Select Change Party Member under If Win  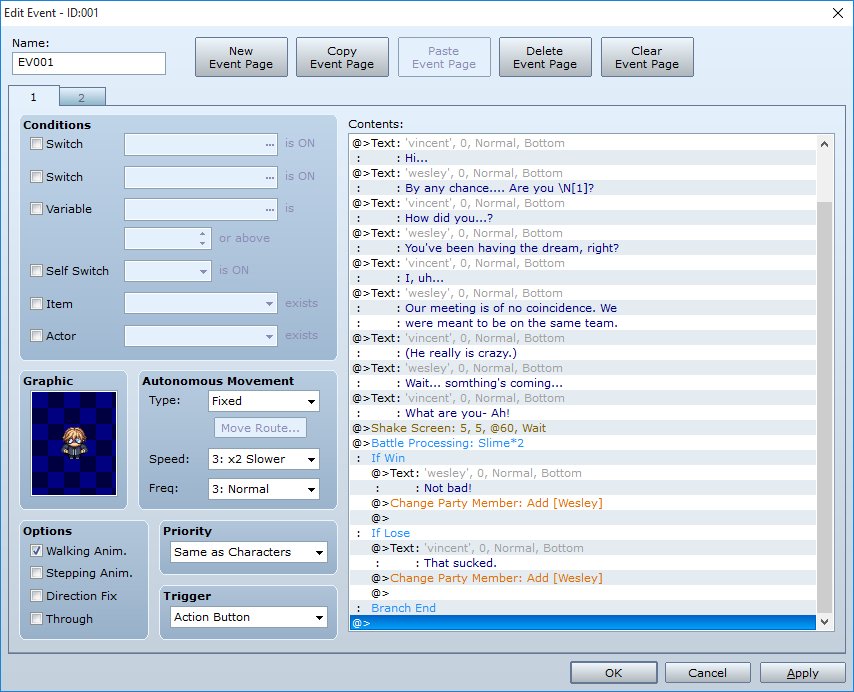click(583, 503)
